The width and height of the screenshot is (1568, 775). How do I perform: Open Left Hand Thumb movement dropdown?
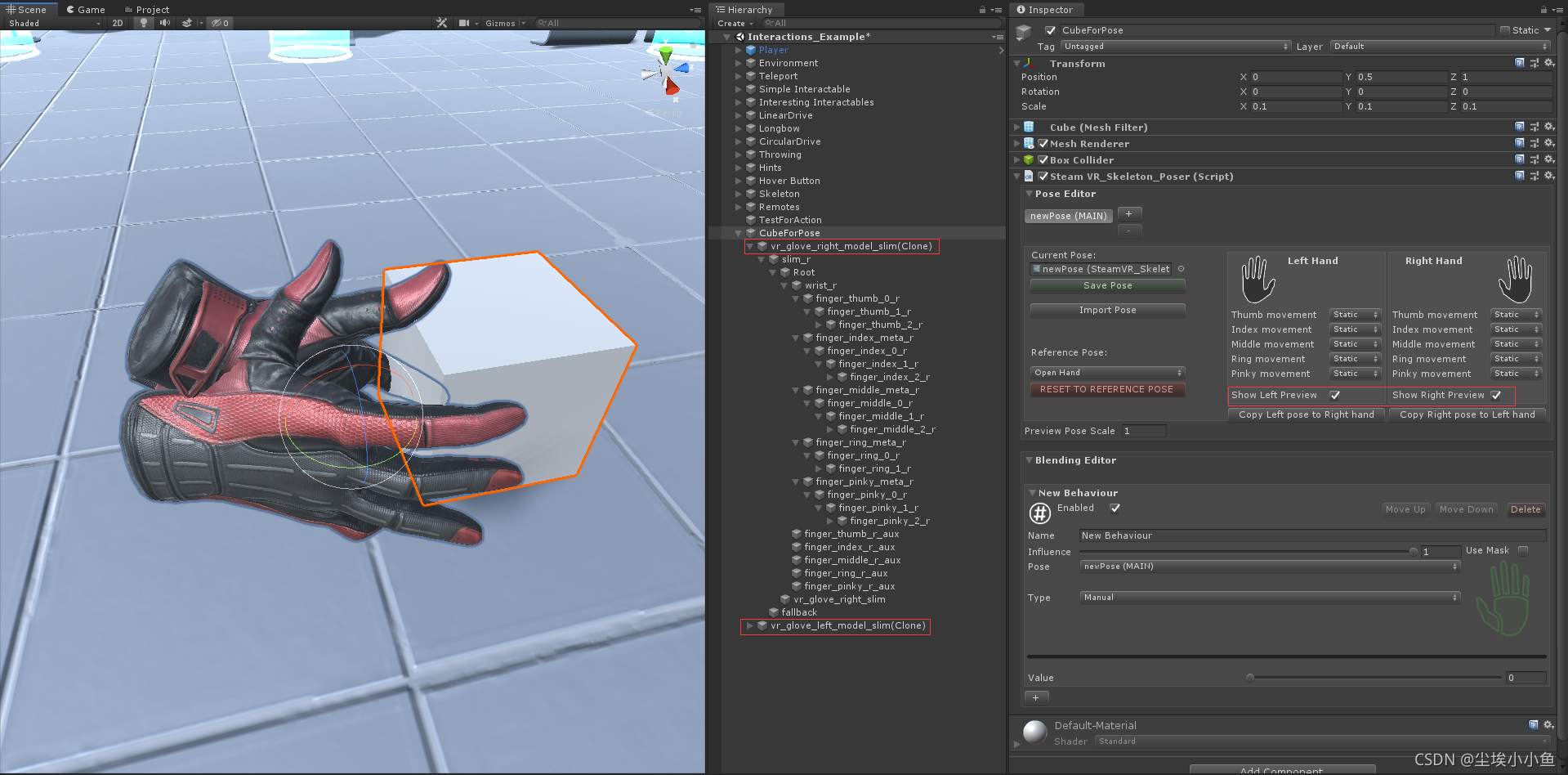point(1355,315)
